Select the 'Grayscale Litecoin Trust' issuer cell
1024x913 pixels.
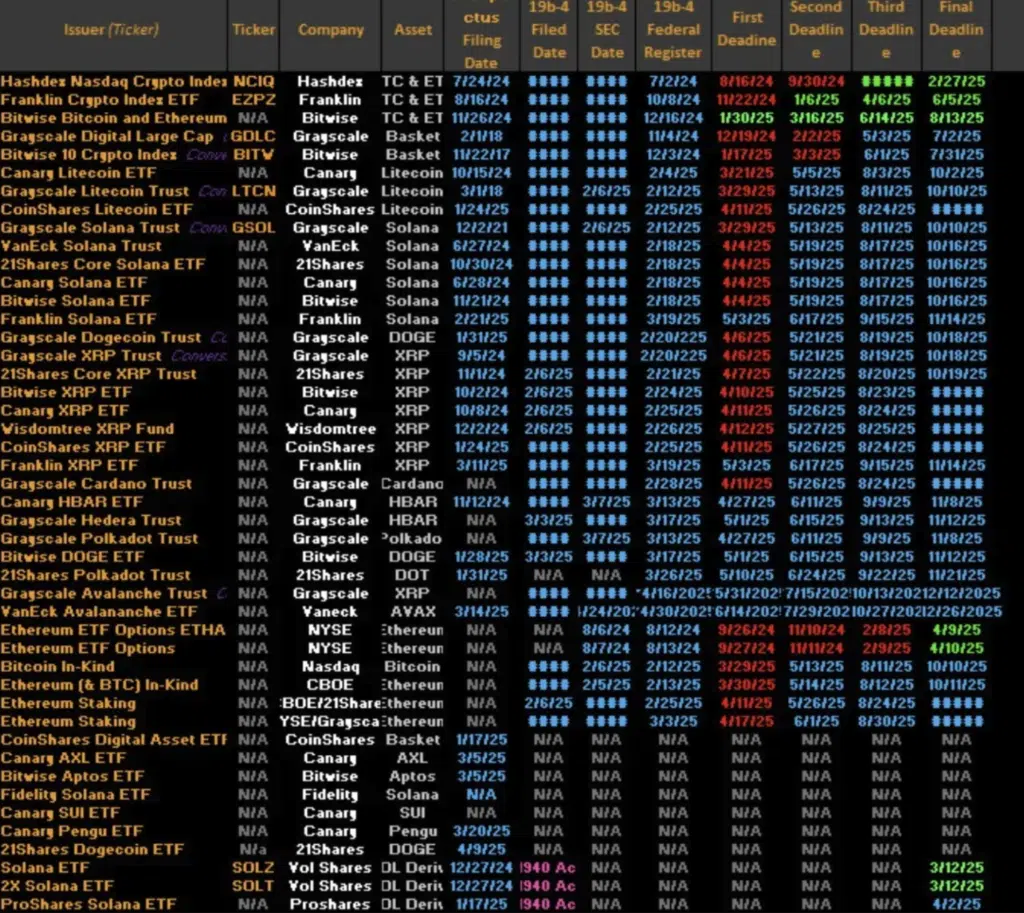tap(95, 191)
